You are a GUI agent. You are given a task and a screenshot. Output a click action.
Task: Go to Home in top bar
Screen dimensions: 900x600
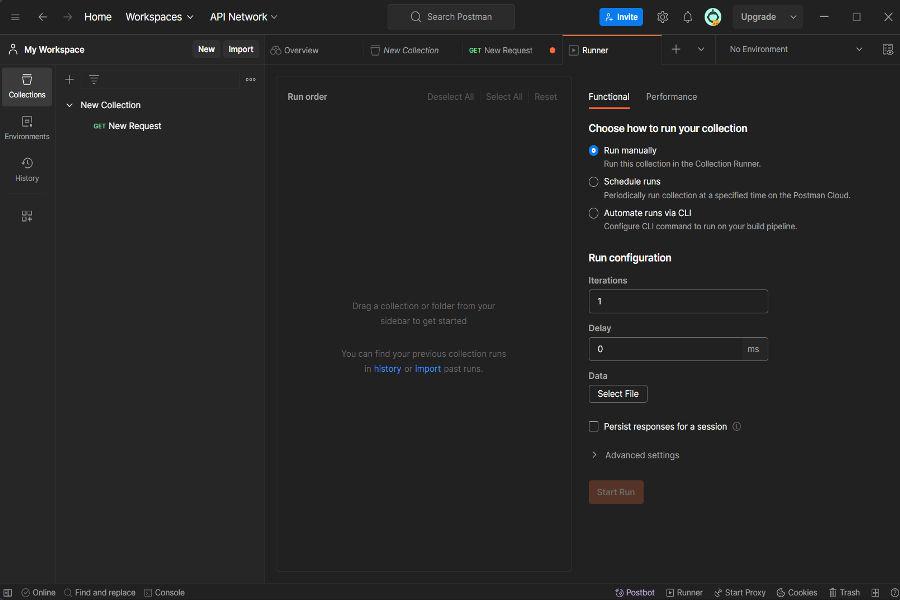[x=98, y=17]
